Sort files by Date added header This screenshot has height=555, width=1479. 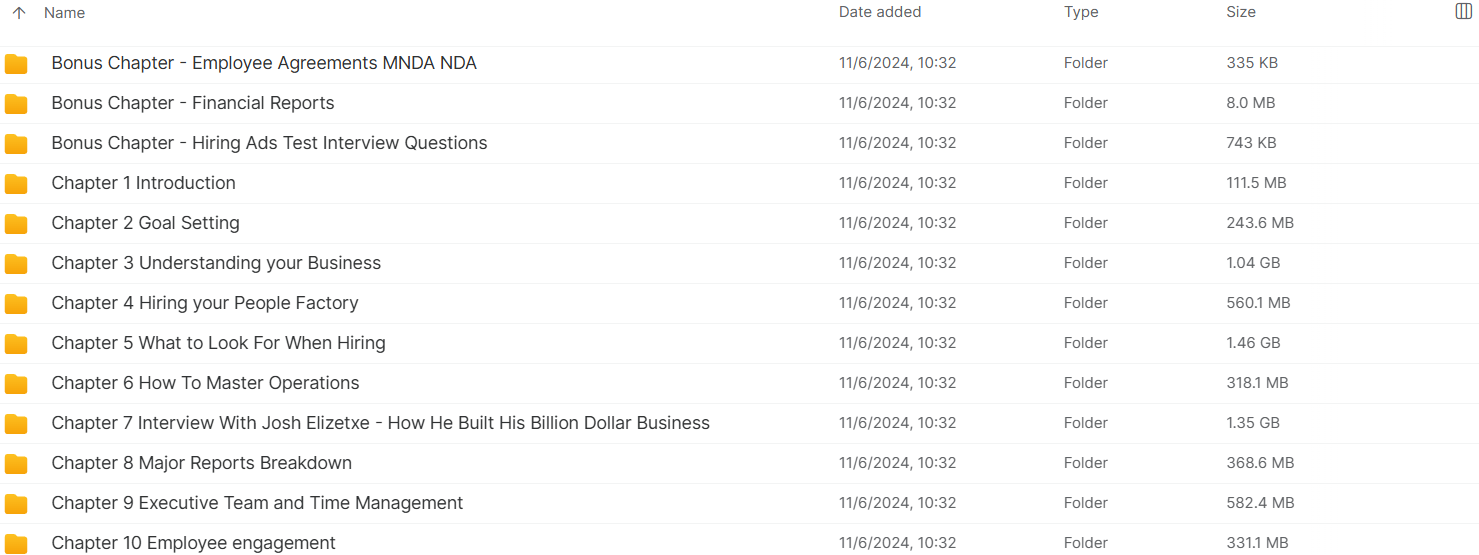click(880, 12)
